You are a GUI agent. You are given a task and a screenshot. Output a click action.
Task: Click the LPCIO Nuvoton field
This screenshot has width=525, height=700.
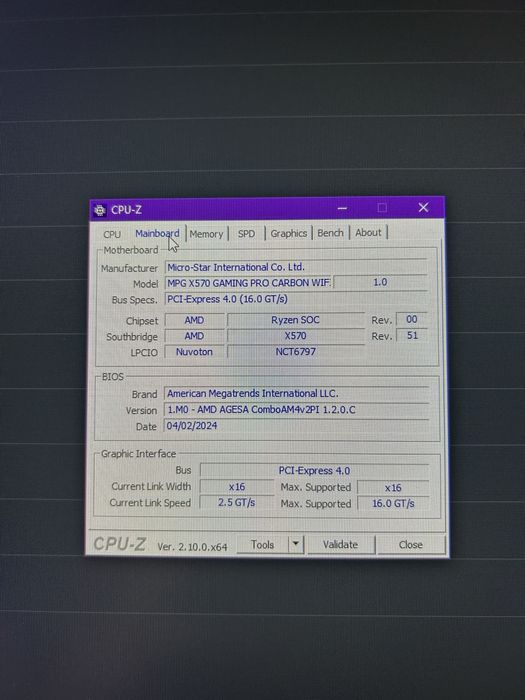click(194, 352)
